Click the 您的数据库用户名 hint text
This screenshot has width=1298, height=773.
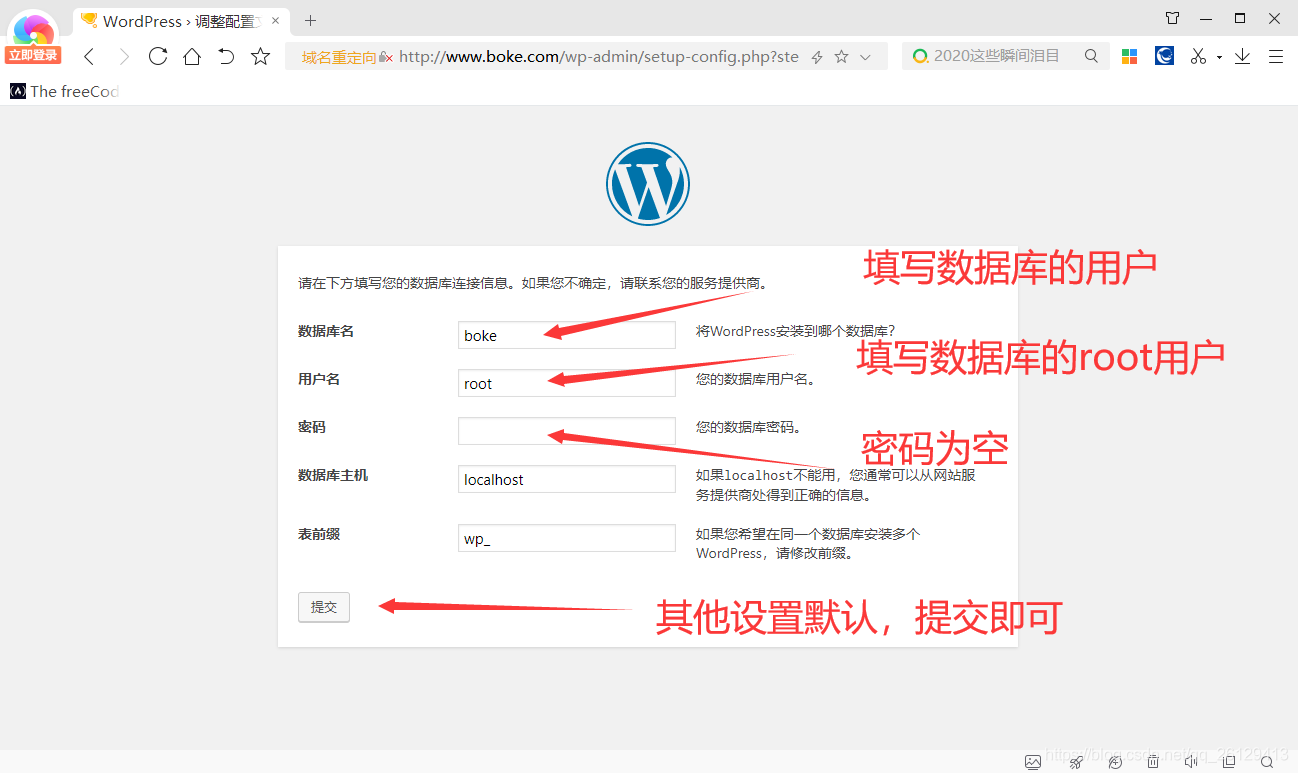point(756,379)
